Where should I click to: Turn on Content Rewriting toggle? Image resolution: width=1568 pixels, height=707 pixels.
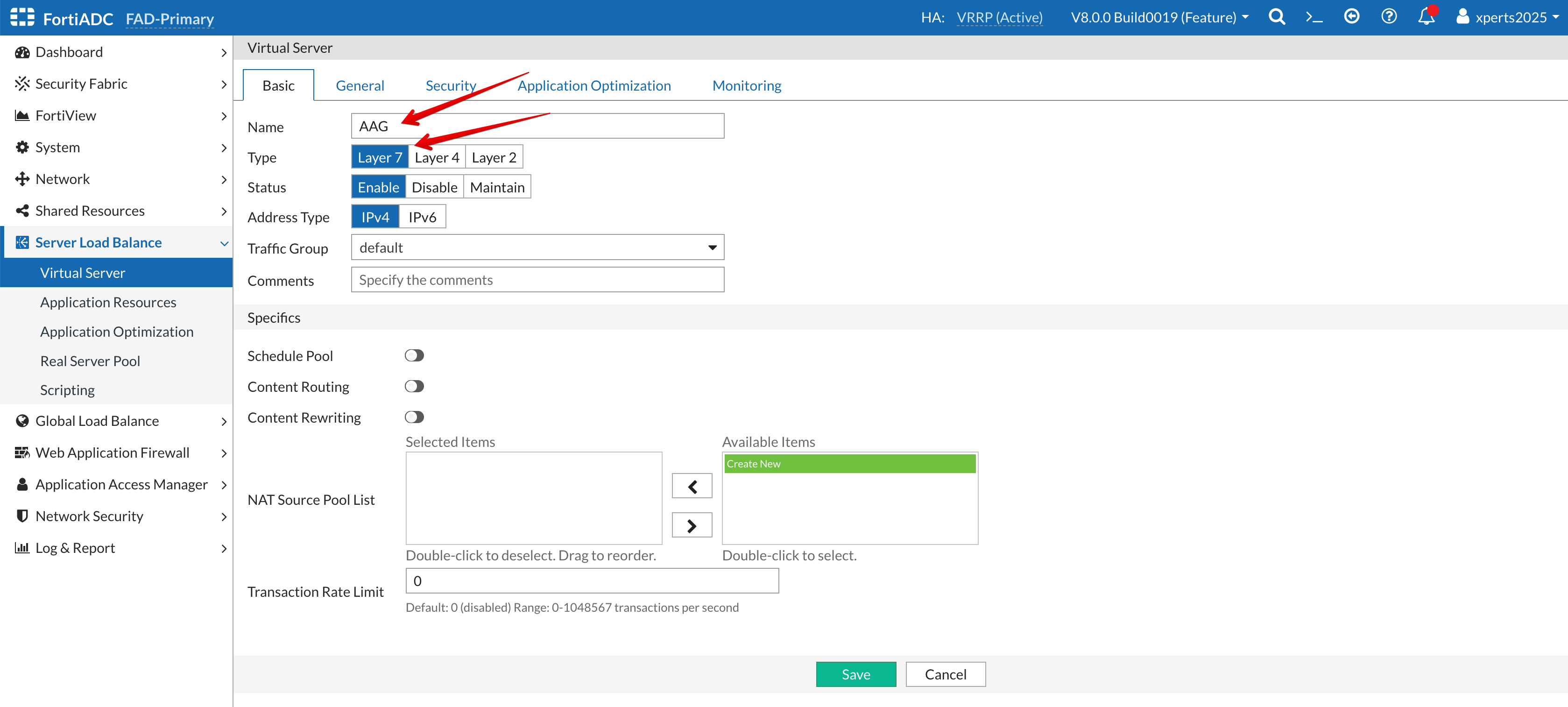pyautogui.click(x=414, y=417)
